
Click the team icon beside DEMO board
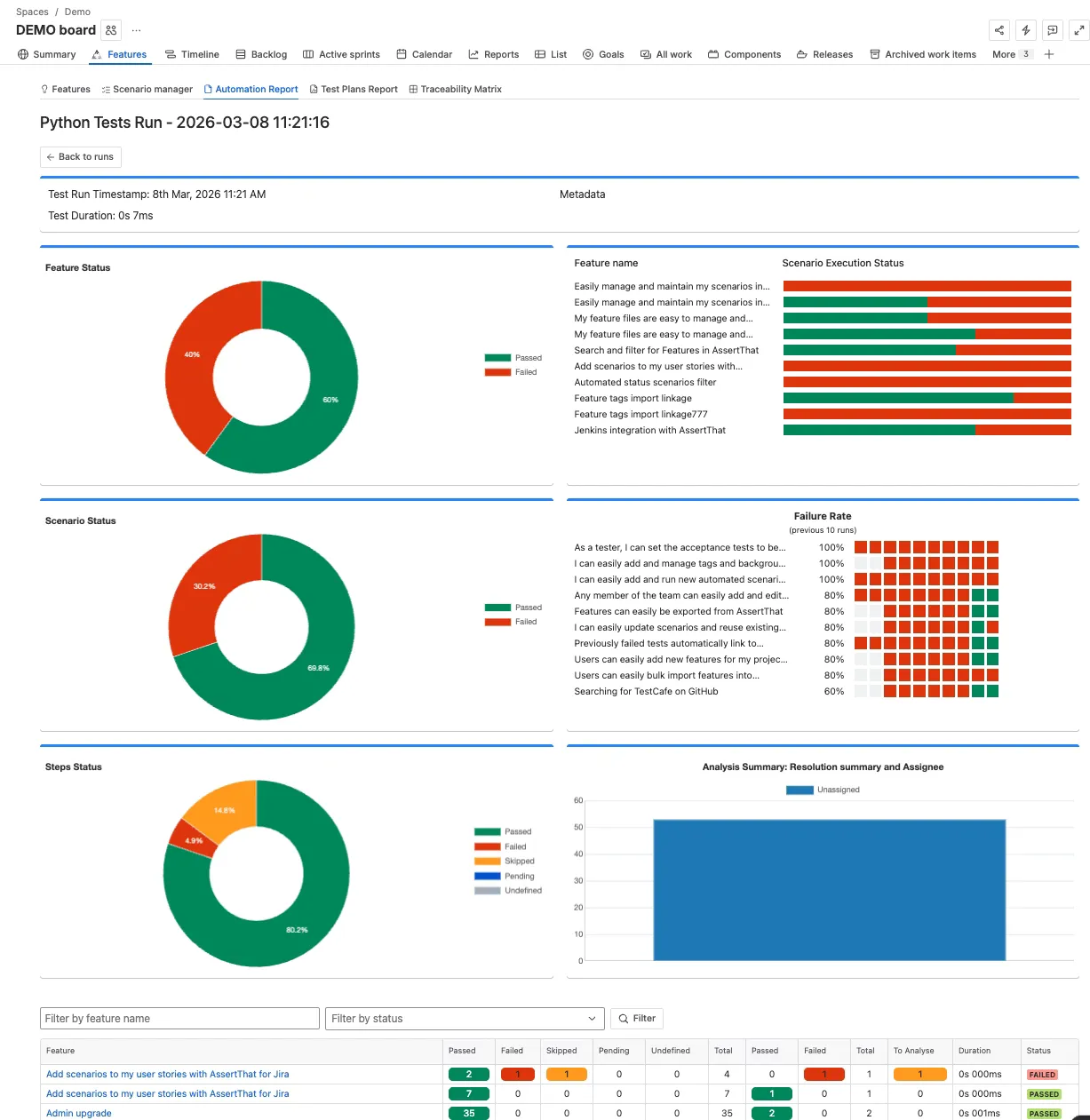tap(111, 30)
